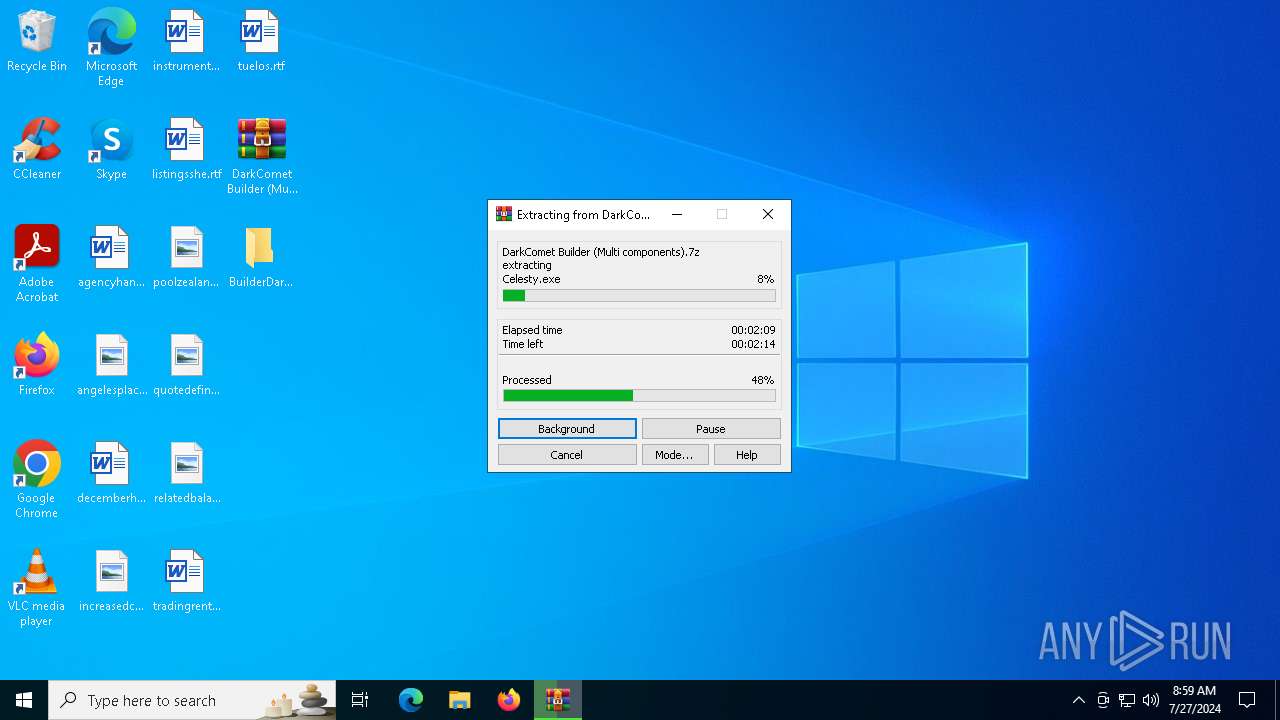The image size is (1280, 720).
Task: Select the quotedefin... image file
Action: click(186, 366)
